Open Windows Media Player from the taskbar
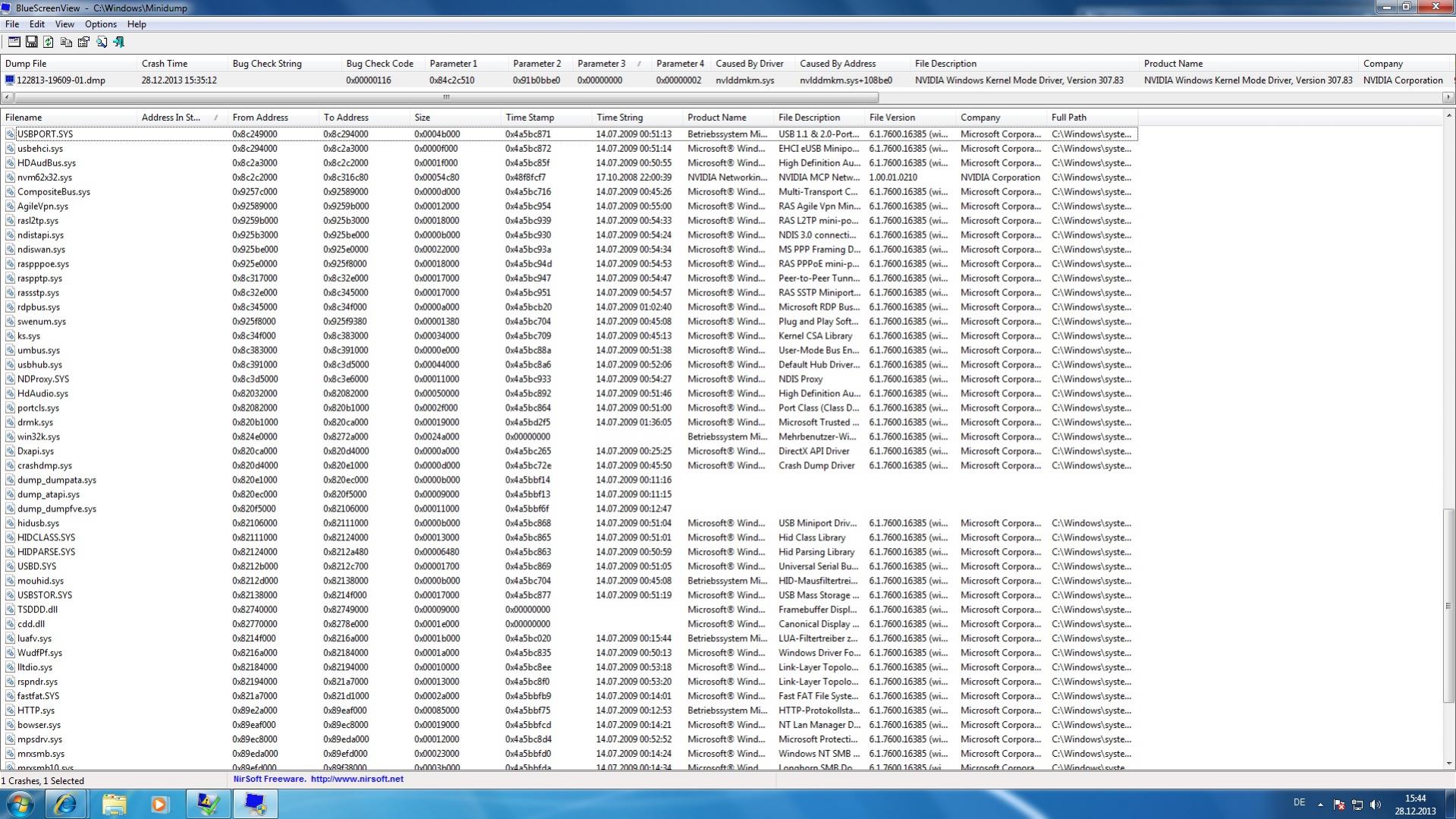This screenshot has width=1456, height=819. point(160,804)
